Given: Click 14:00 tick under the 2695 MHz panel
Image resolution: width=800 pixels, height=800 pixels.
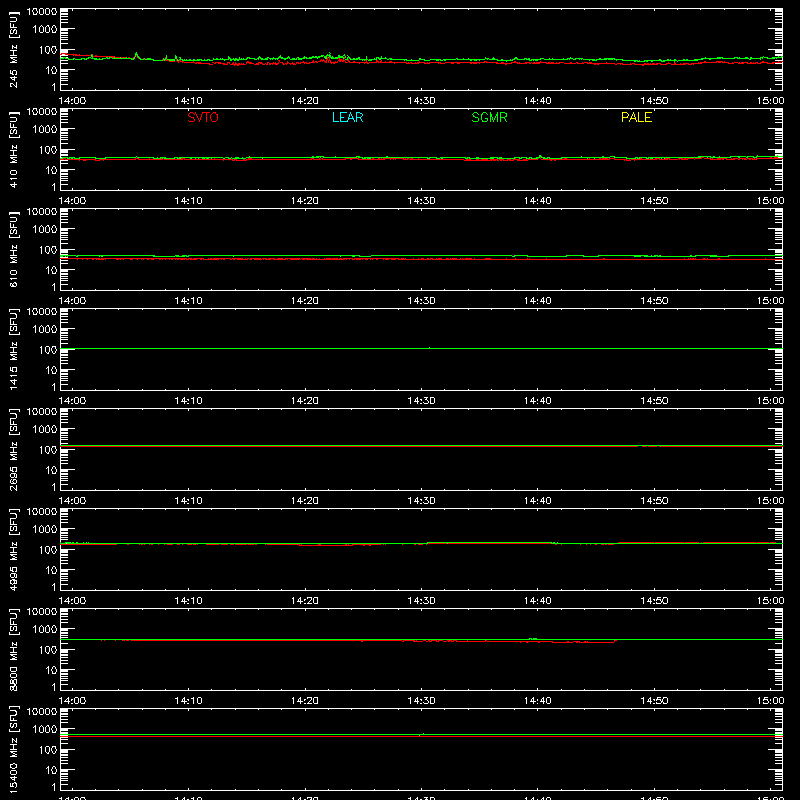Looking at the screenshot, I should point(72,501).
